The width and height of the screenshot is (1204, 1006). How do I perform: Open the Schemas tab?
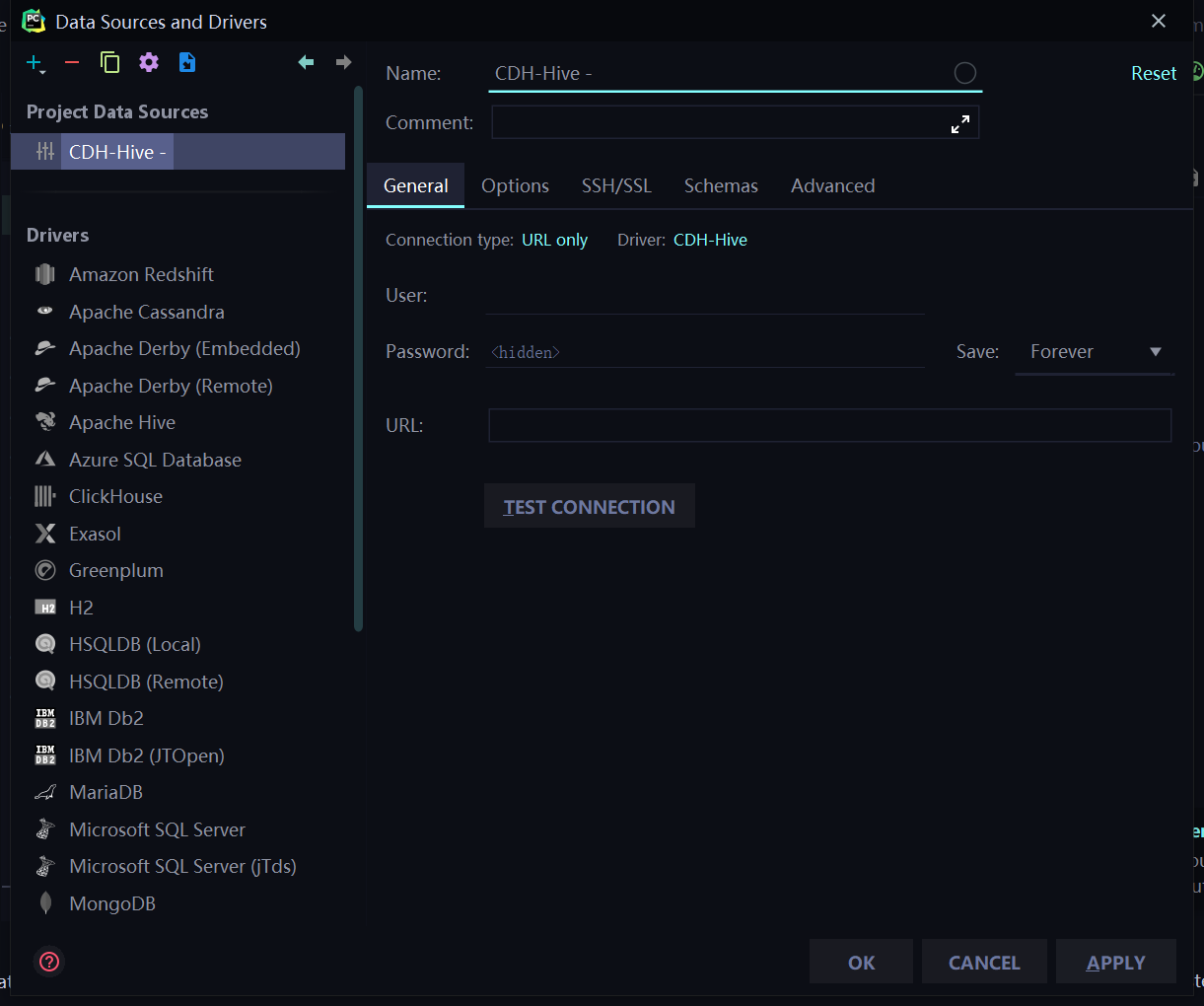721,185
